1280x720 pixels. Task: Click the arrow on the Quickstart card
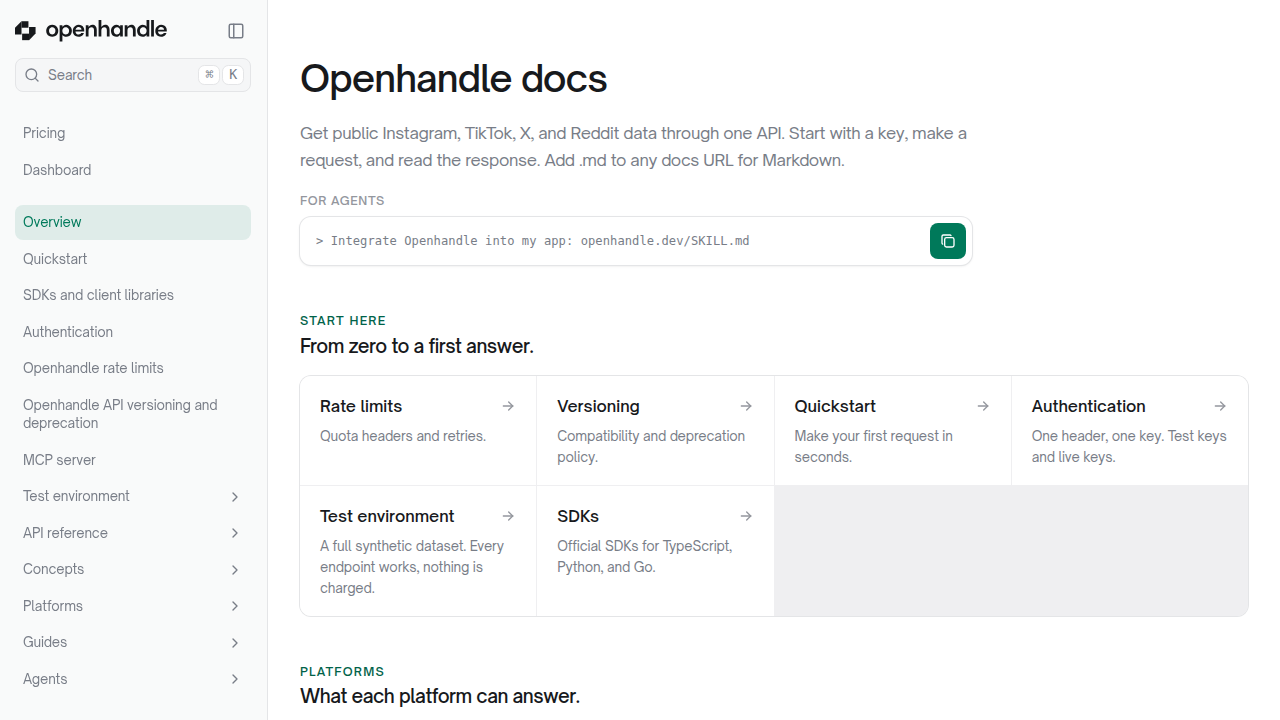coord(983,406)
